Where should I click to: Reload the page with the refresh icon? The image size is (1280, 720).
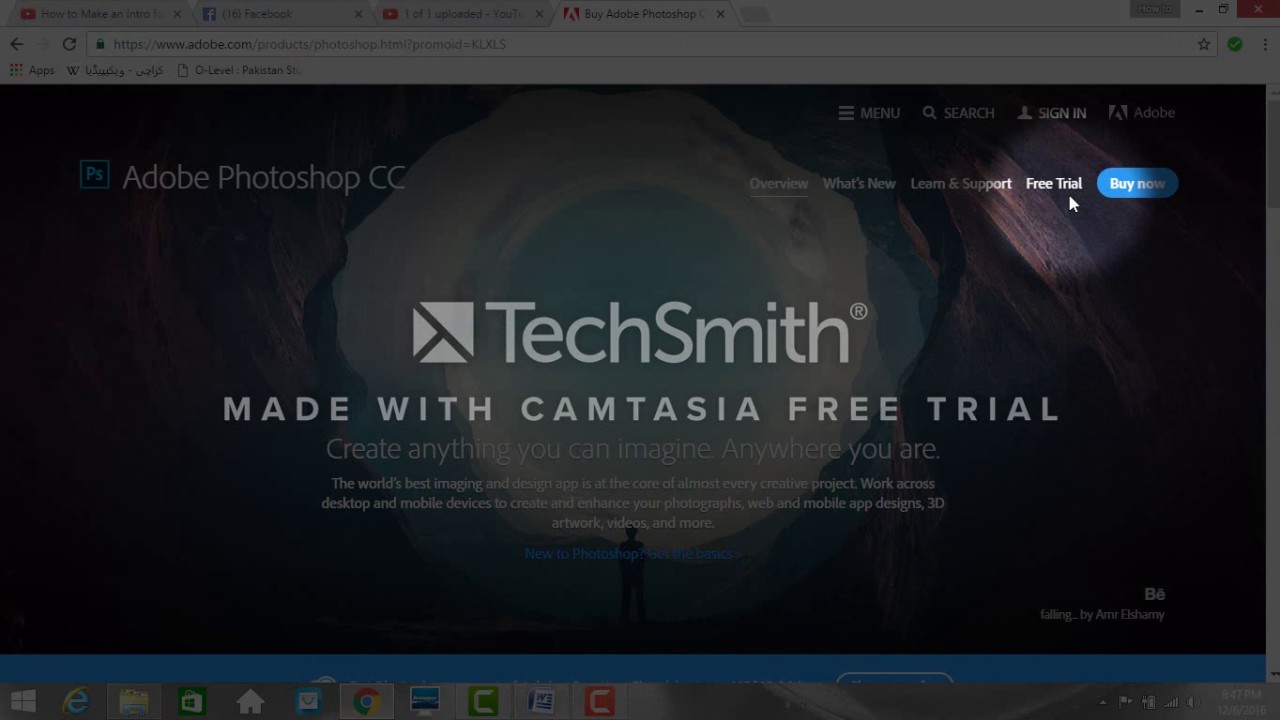69,44
